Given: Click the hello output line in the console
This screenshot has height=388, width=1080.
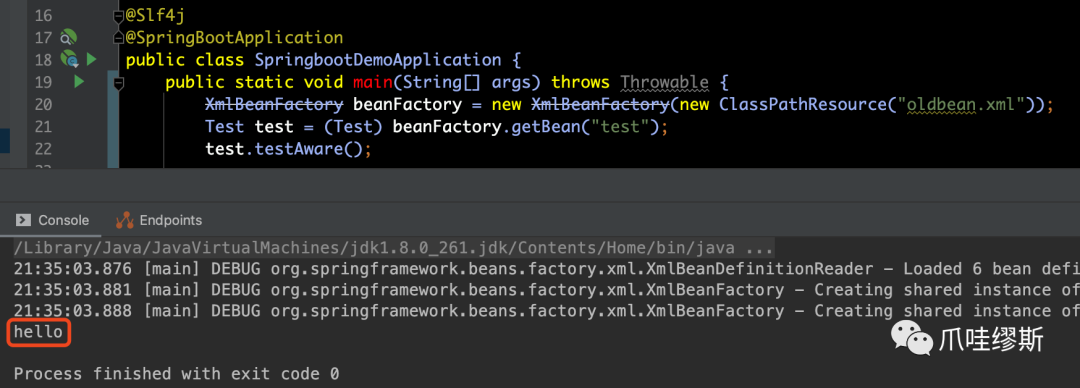Looking at the screenshot, I should pyautogui.click(x=39, y=333).
